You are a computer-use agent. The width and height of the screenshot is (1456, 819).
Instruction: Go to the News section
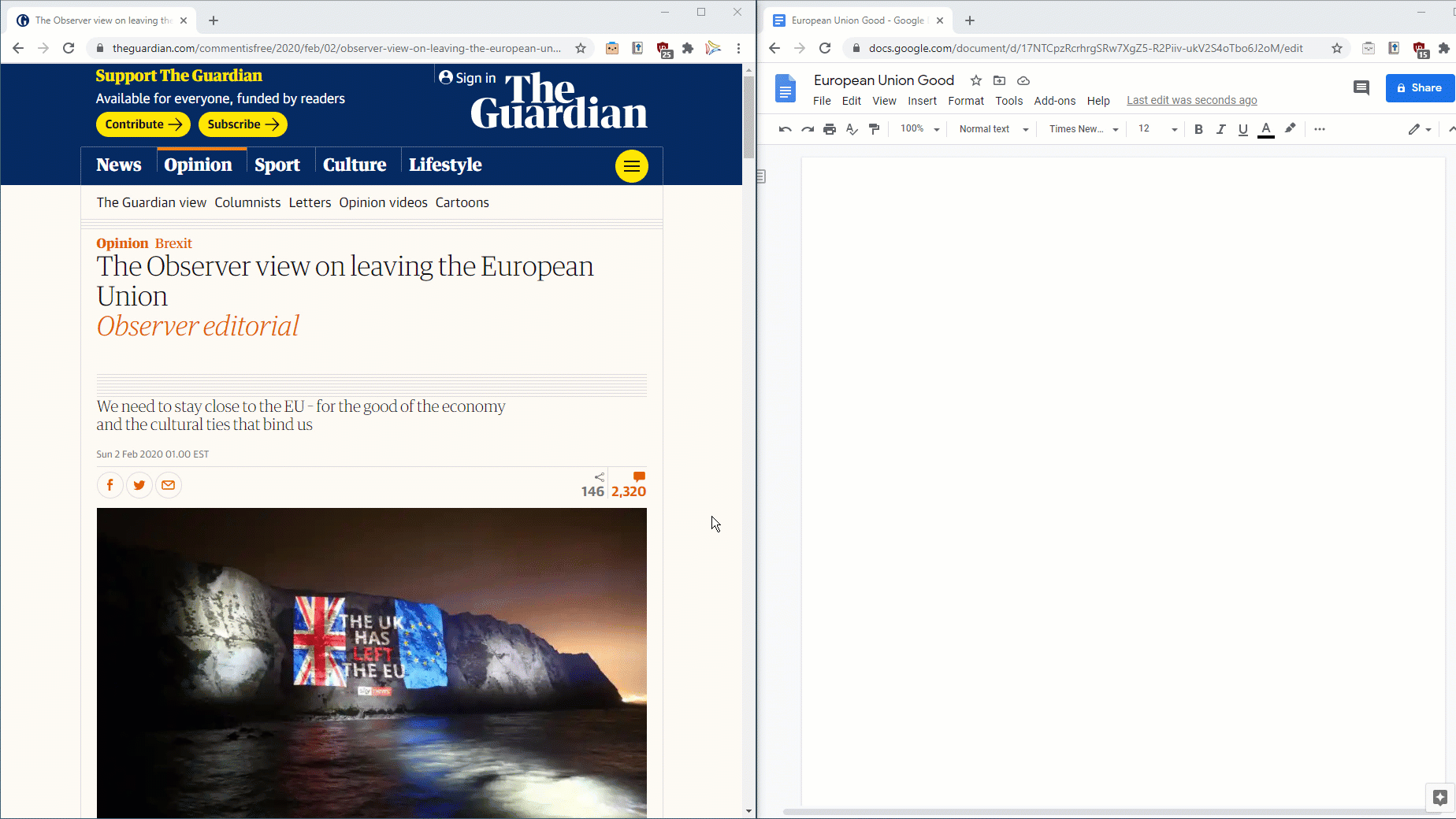119,165
